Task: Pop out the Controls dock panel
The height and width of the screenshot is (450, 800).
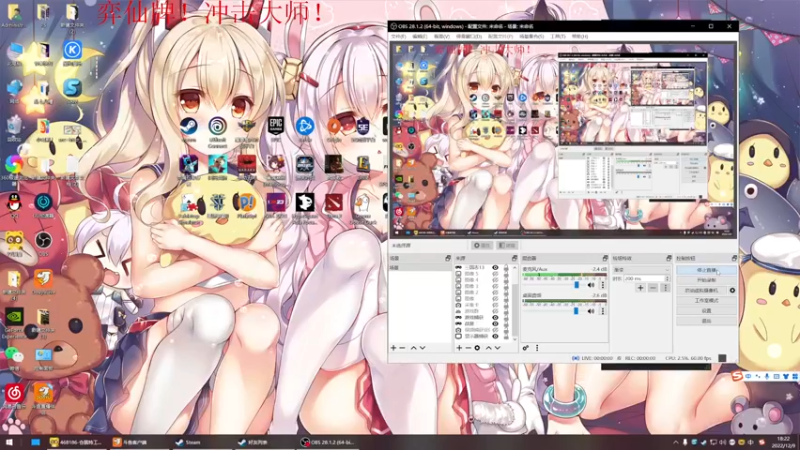Action: (734, 259)
